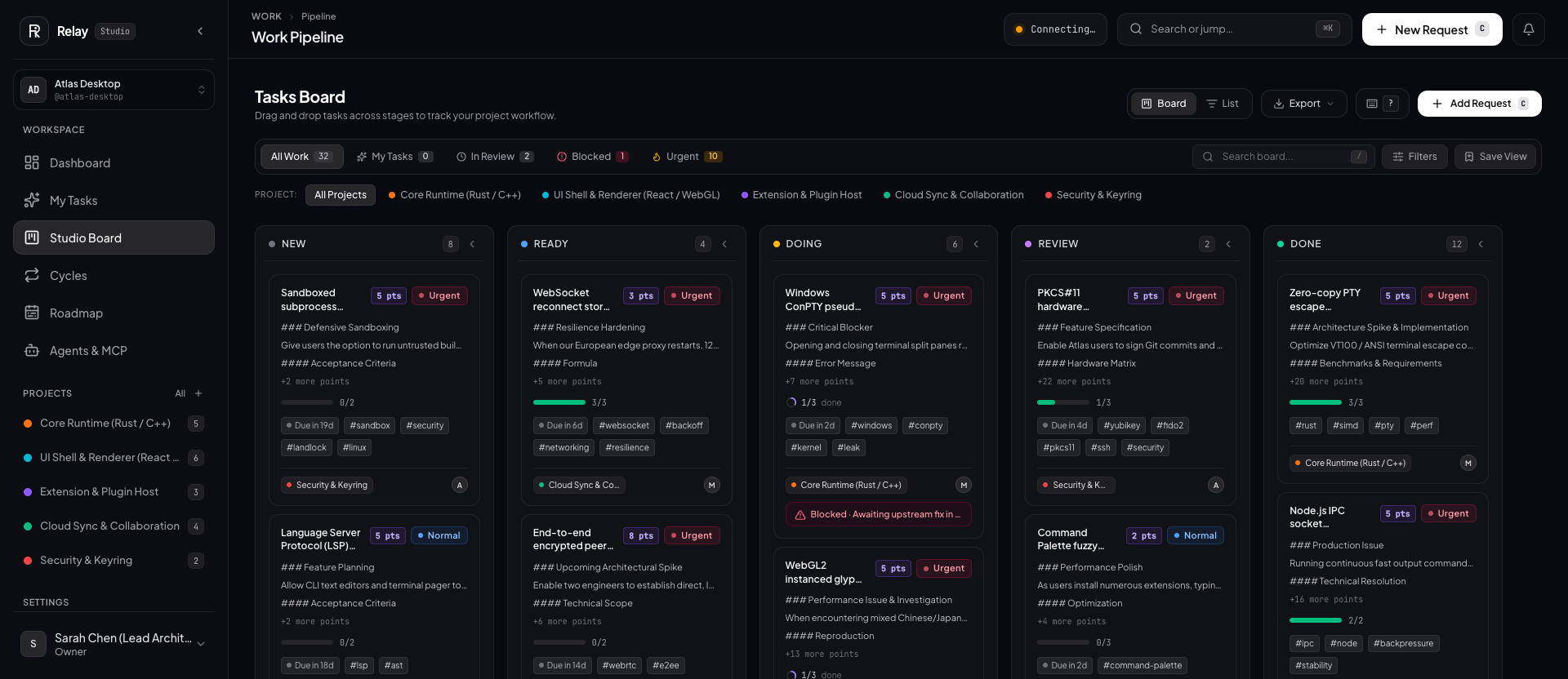Screen dimensions: 1568x679
Task: Select the All Work tab
Action: [x=301, y=157]
